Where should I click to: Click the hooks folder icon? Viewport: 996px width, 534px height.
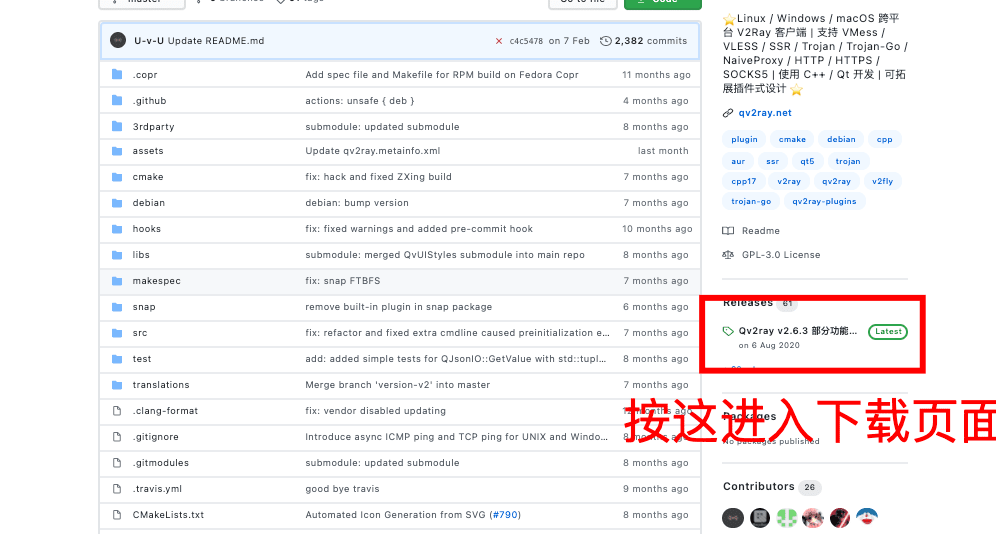pyautogui.click(x=117, y=229)
